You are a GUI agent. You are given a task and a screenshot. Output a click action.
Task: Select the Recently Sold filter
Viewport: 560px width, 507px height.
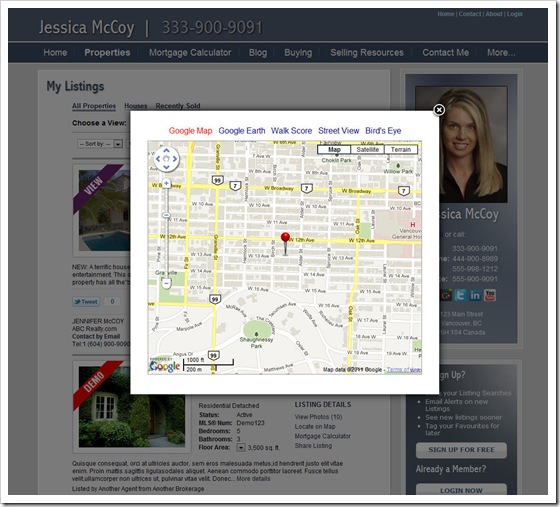click(178, 106)
